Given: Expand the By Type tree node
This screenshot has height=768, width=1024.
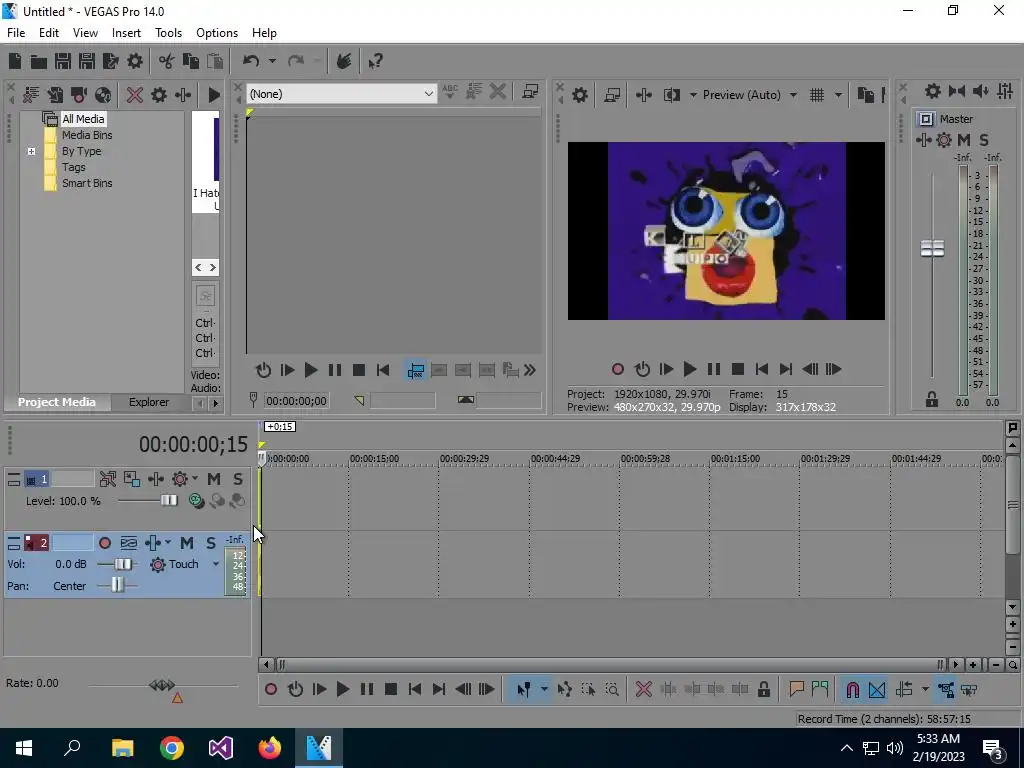Looking at the screenshot, I should (x=31, y=152).
